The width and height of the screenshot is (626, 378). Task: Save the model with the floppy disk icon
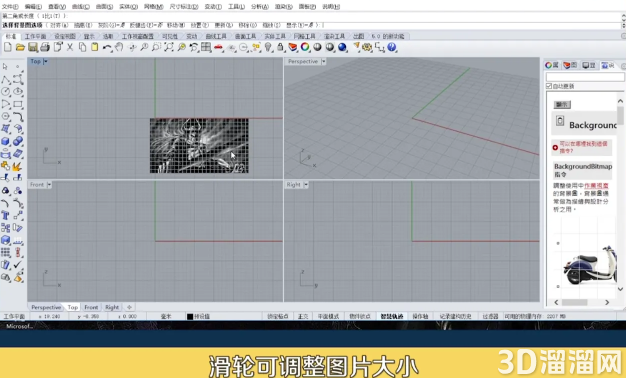(33, 47)
